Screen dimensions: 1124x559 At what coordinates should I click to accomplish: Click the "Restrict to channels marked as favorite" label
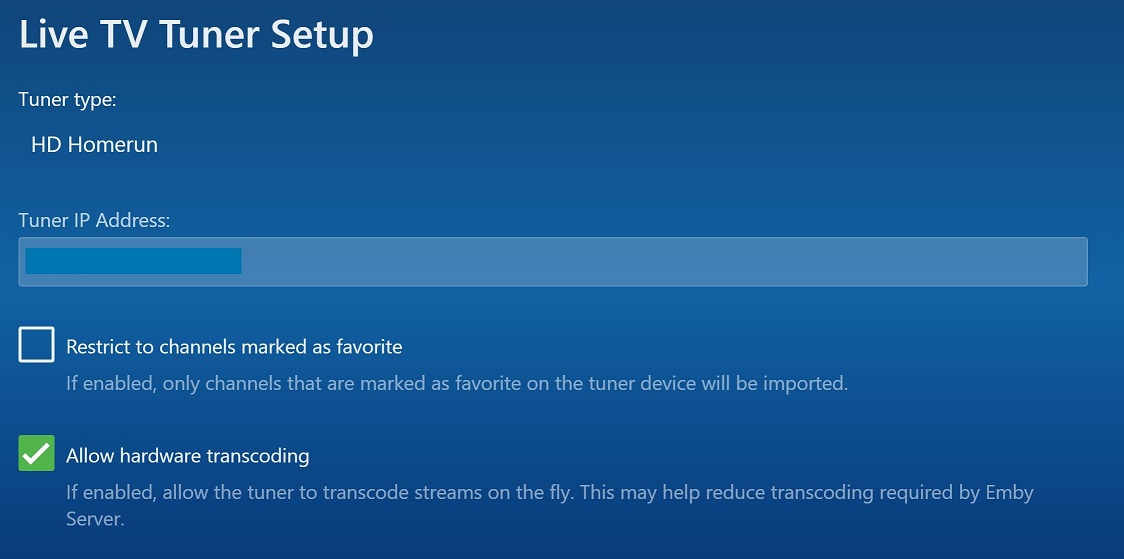[234, 347]
